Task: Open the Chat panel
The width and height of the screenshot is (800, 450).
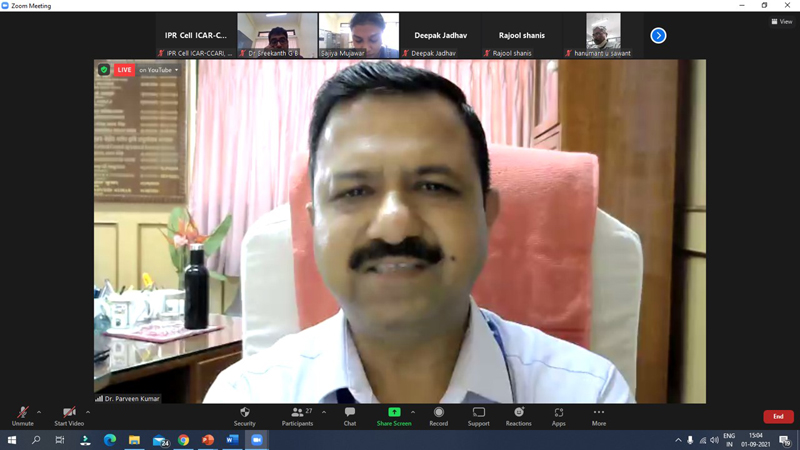Action: pos(349,416)
